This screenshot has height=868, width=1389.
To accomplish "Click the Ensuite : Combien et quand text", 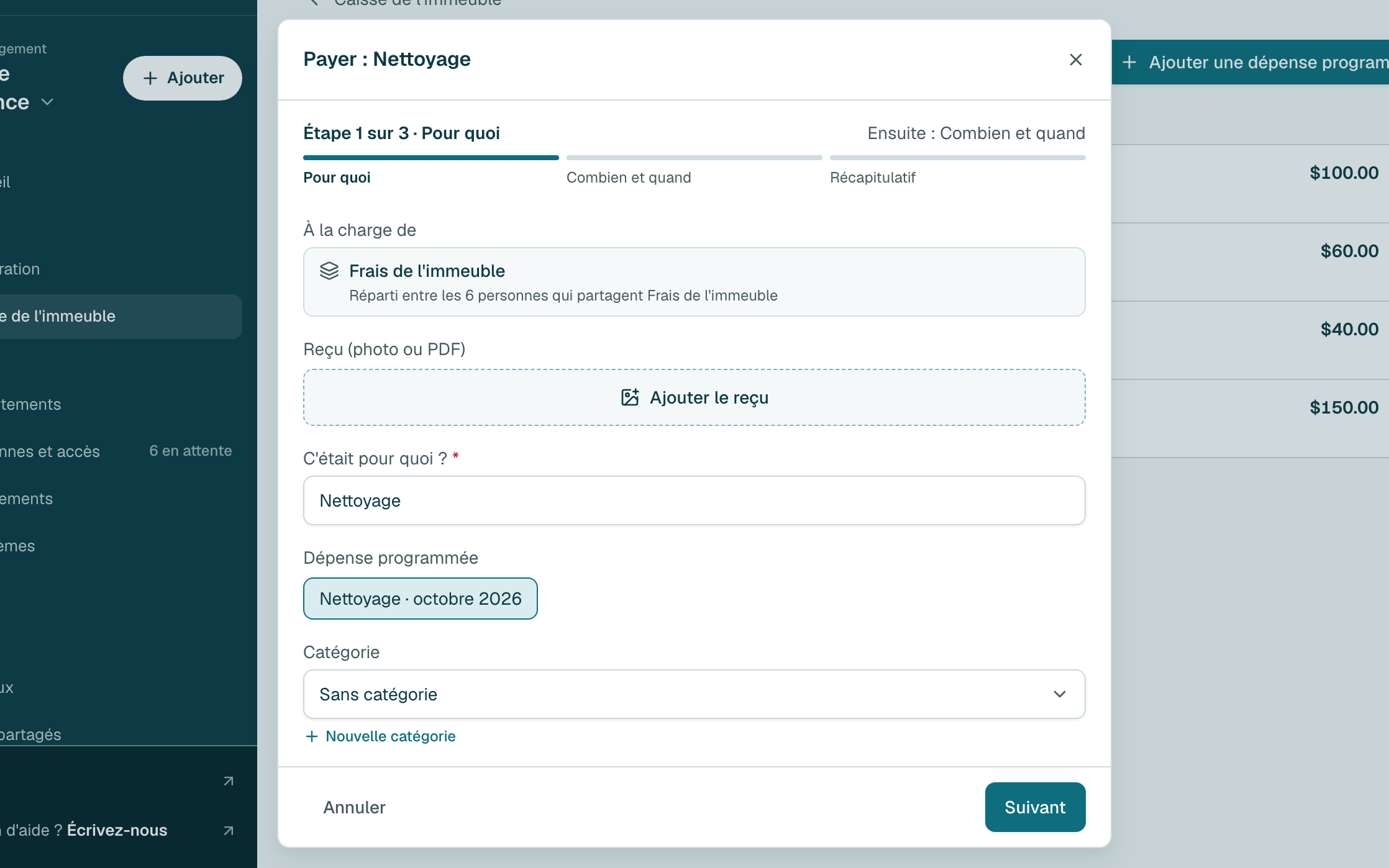I will click(977, 133).
